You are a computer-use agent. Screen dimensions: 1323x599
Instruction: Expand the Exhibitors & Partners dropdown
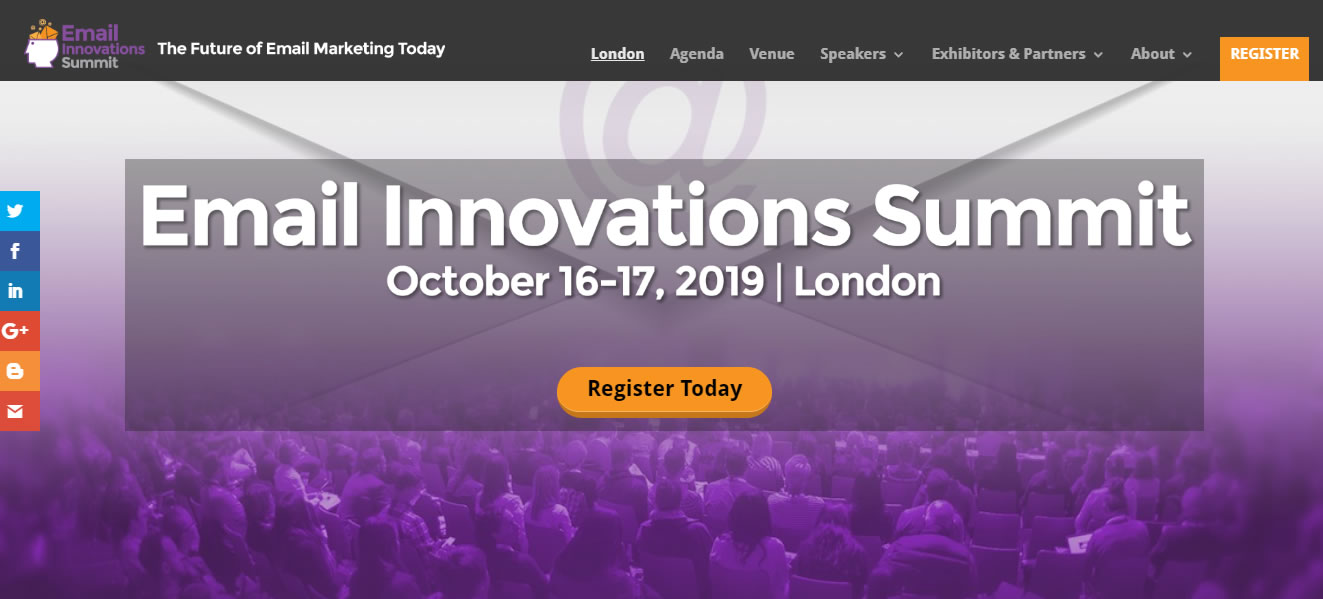[1009, 54]
